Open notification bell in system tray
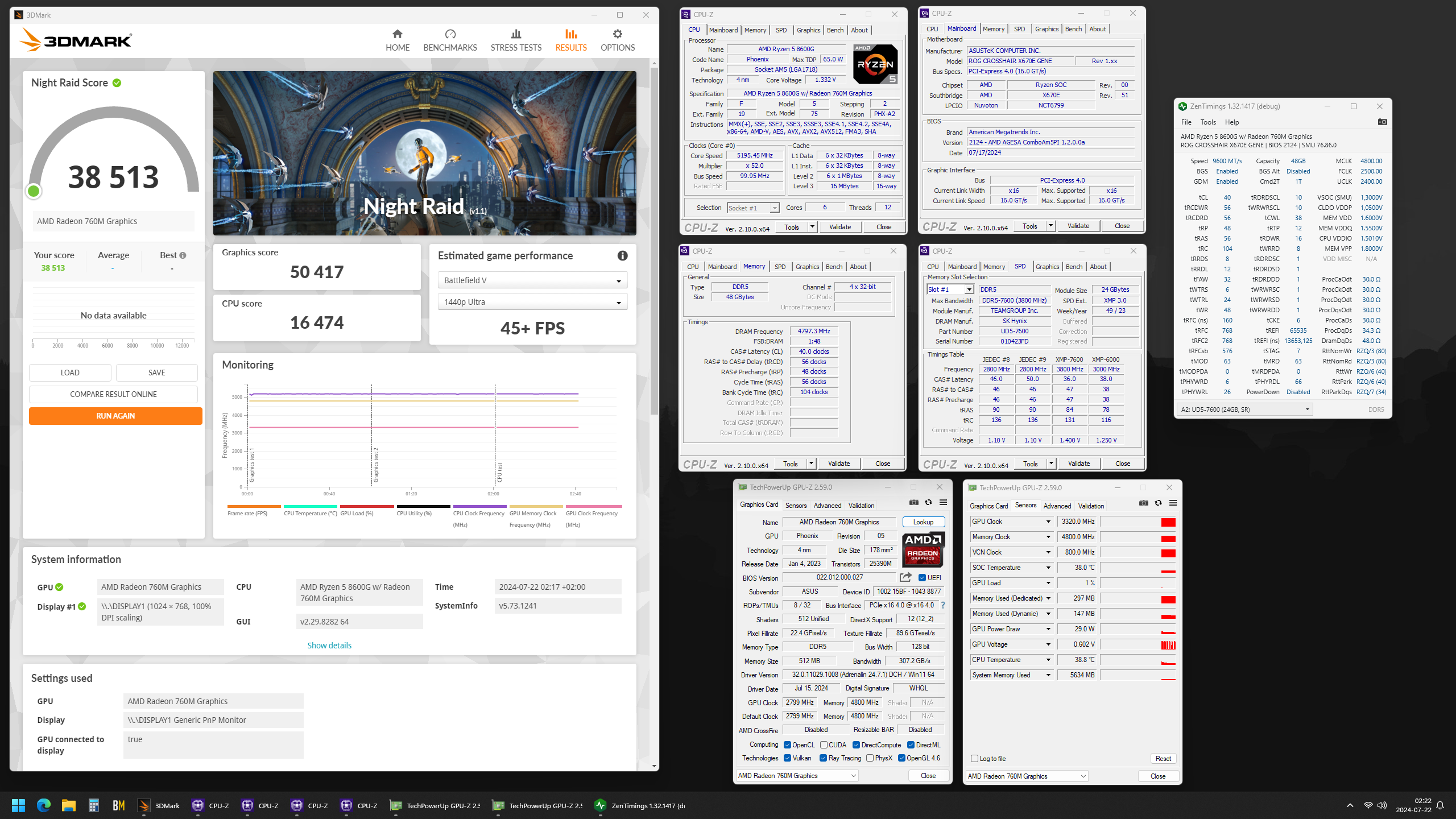Screen dimensions: 1456x819 1440,805
